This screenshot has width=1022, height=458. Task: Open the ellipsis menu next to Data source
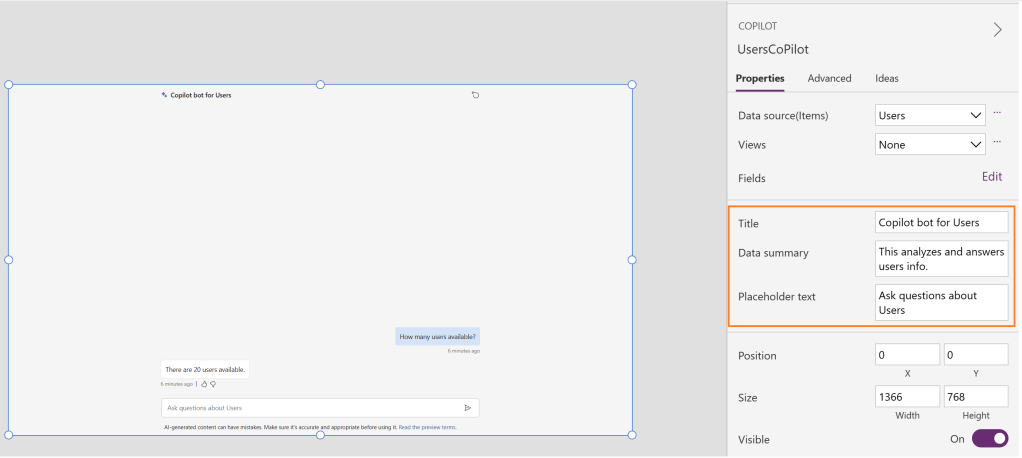click(x=997, y=114)
